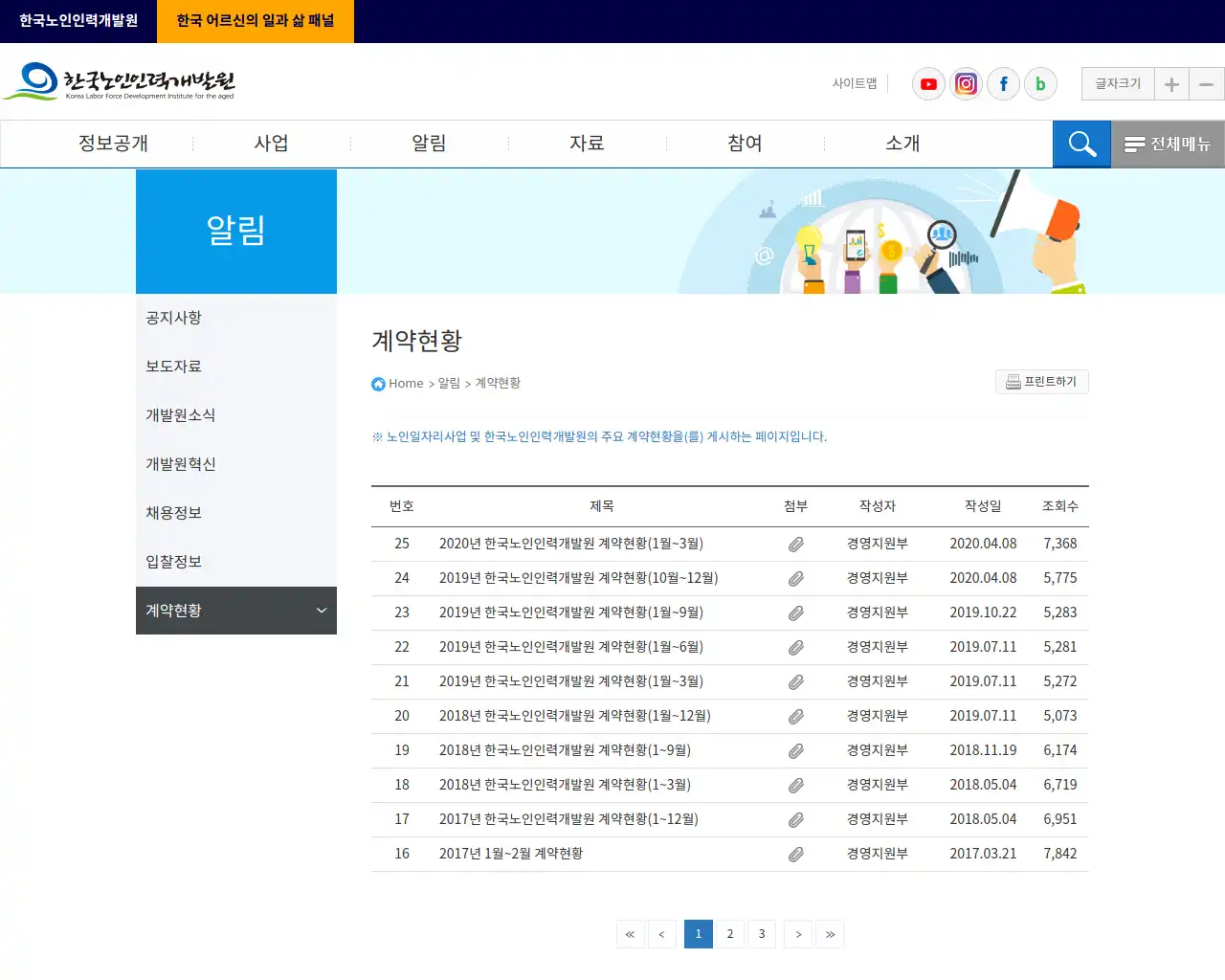Open 2018년 계약현황(1~3월) post

[565, 785]
